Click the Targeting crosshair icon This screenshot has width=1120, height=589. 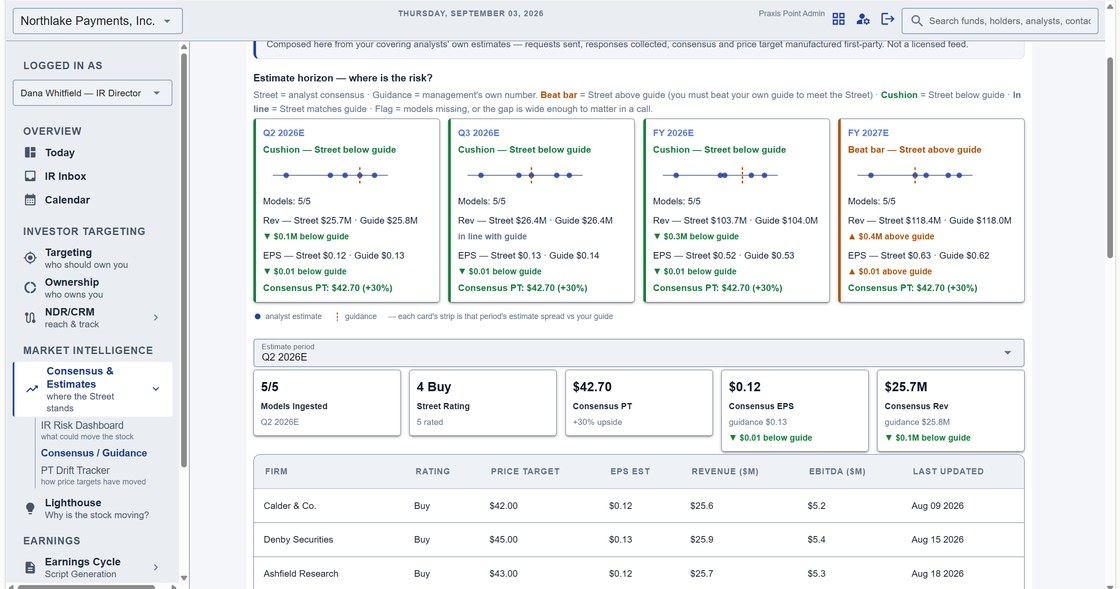[x=30, y=258]
